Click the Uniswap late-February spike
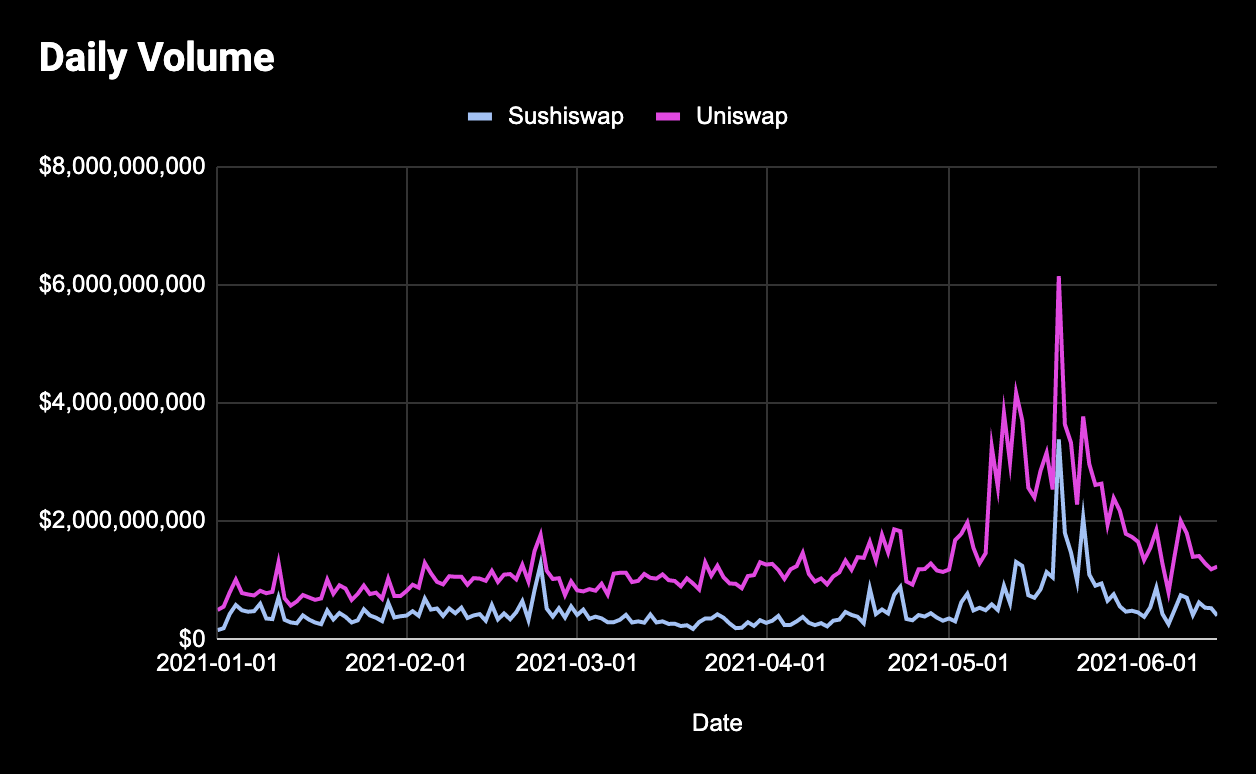The image size is (1256, 774). [x=540, y=533]
